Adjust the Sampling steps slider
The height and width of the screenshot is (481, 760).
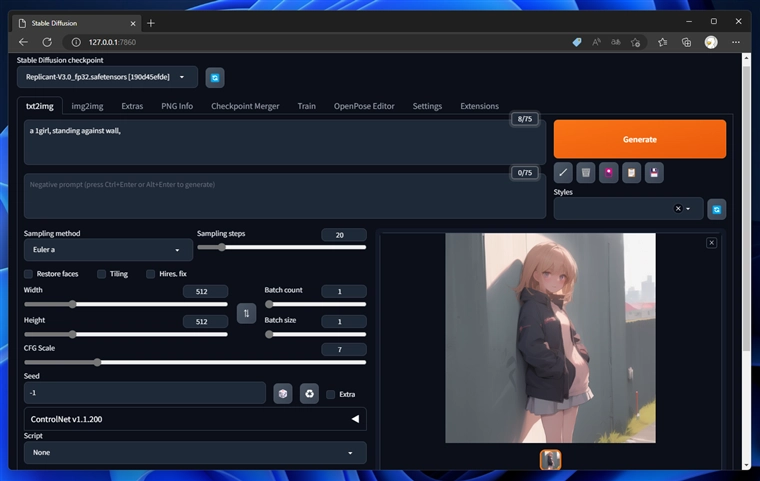282,247
